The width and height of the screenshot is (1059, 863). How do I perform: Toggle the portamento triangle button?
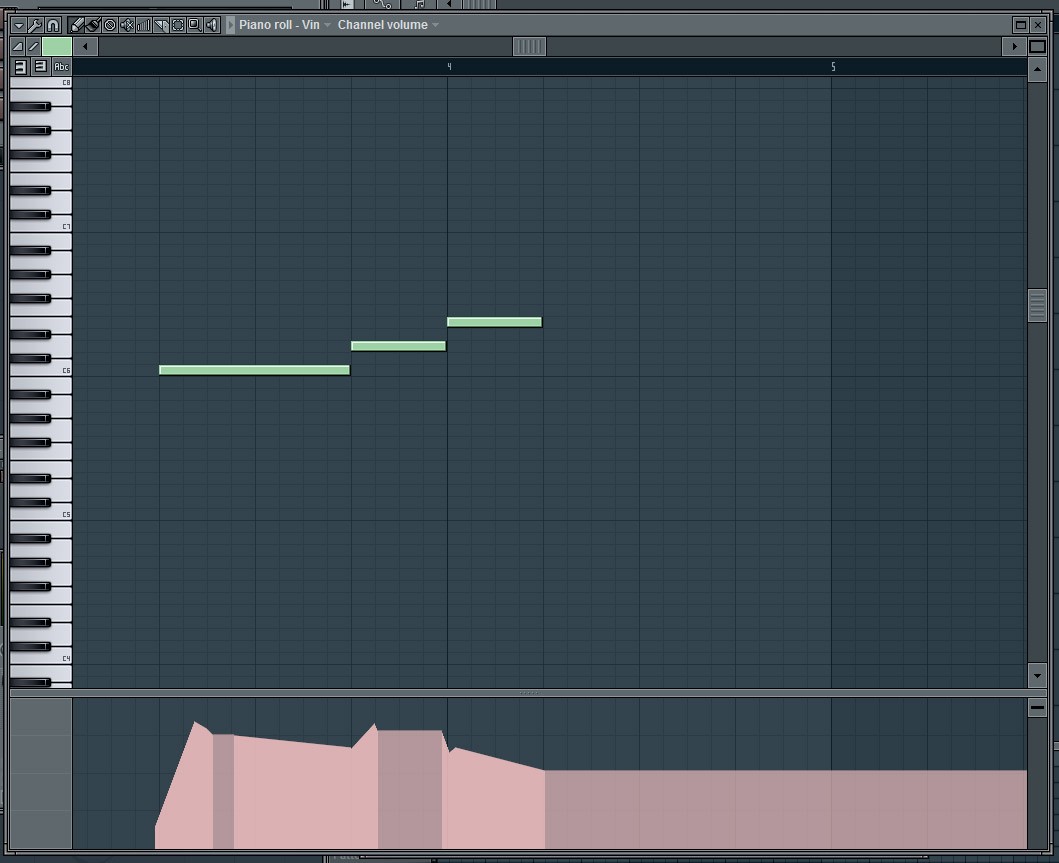point(18,47)
